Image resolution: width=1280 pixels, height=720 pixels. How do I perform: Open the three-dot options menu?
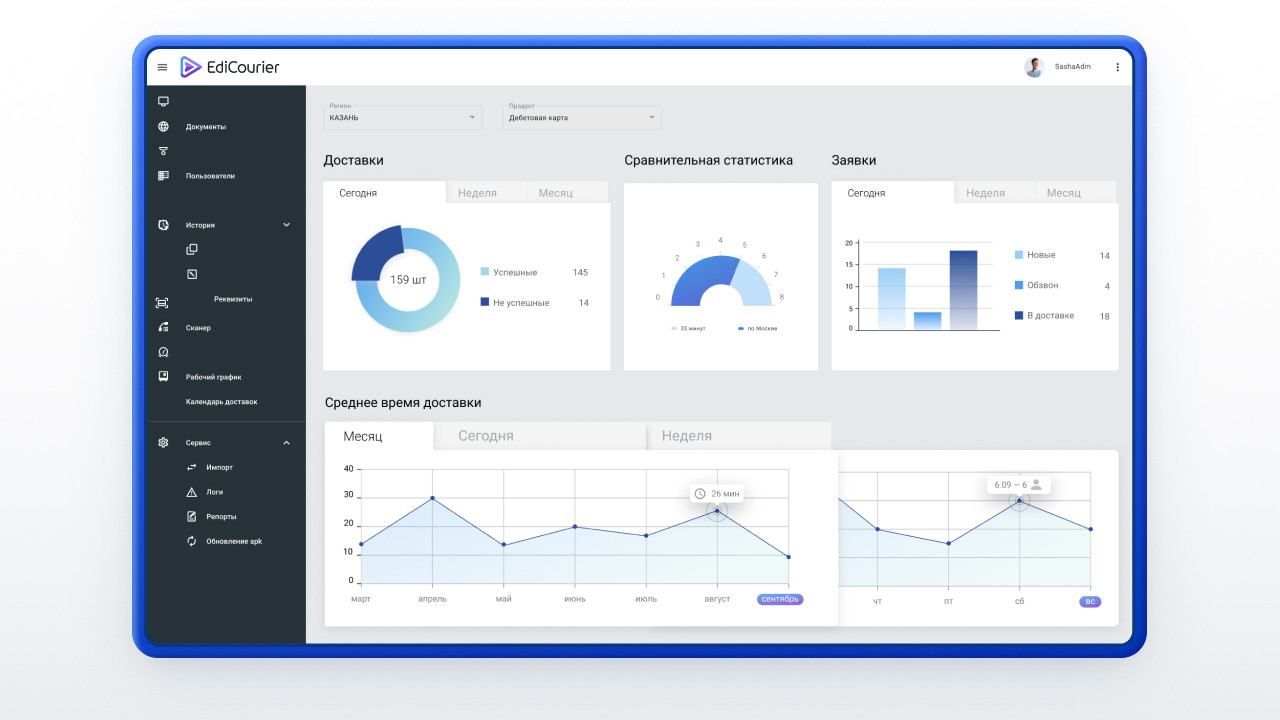[1118, 67]
